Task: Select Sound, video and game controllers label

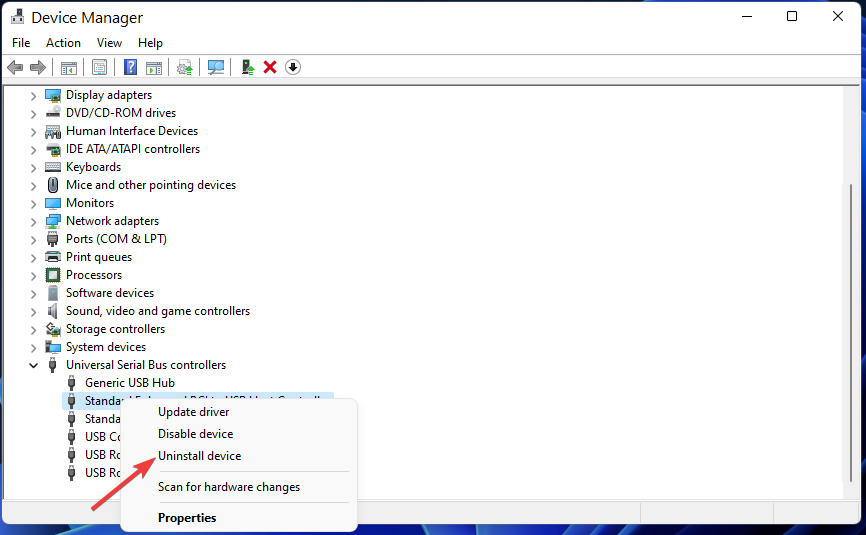Action: 157,311
